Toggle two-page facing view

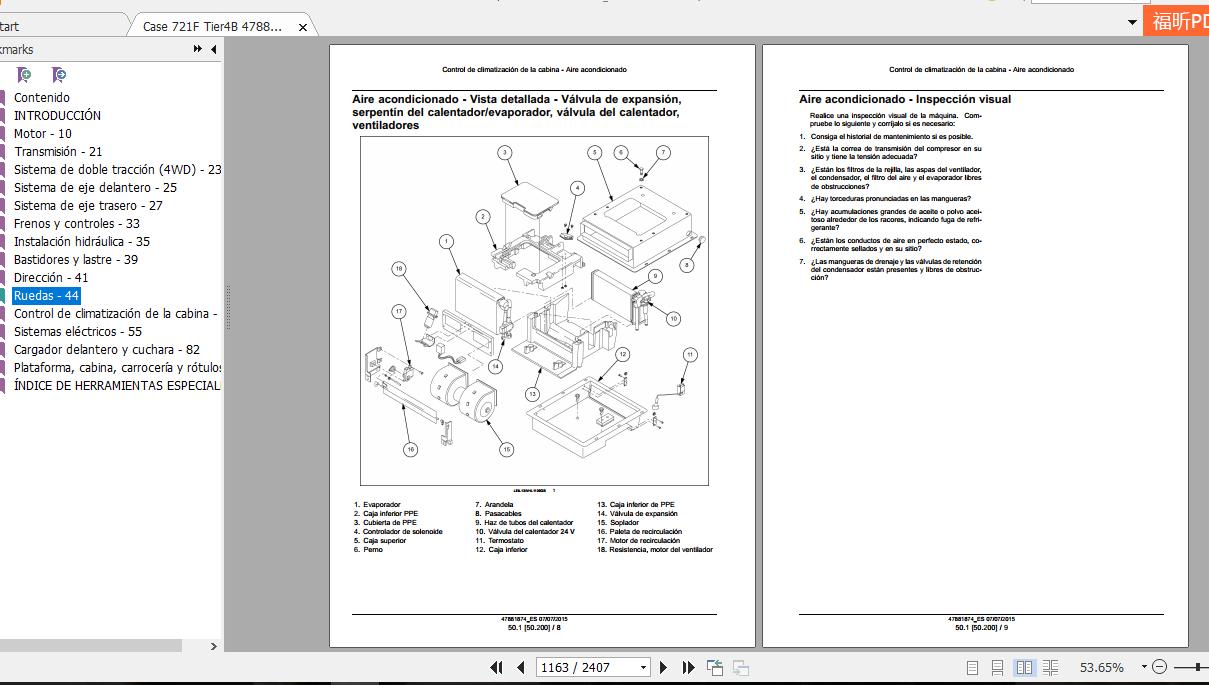pos(1024,667)
